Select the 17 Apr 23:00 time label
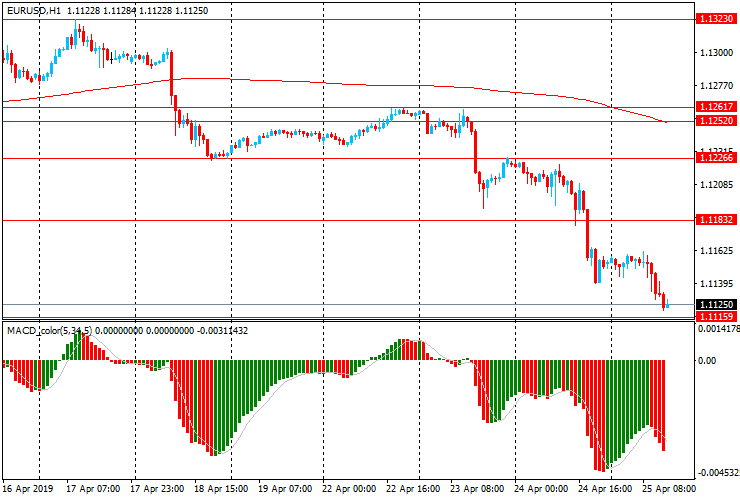 pos(157,489)
